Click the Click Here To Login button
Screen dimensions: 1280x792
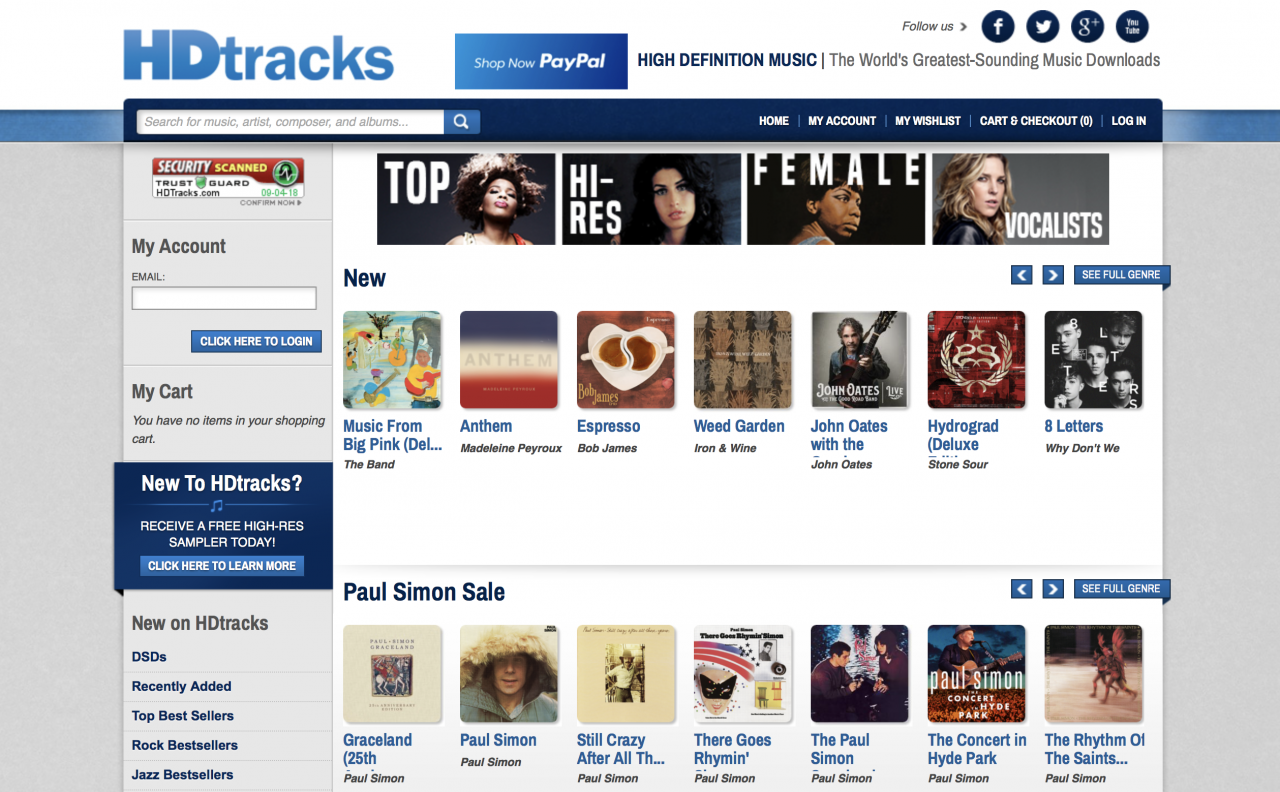click(256, 341)
